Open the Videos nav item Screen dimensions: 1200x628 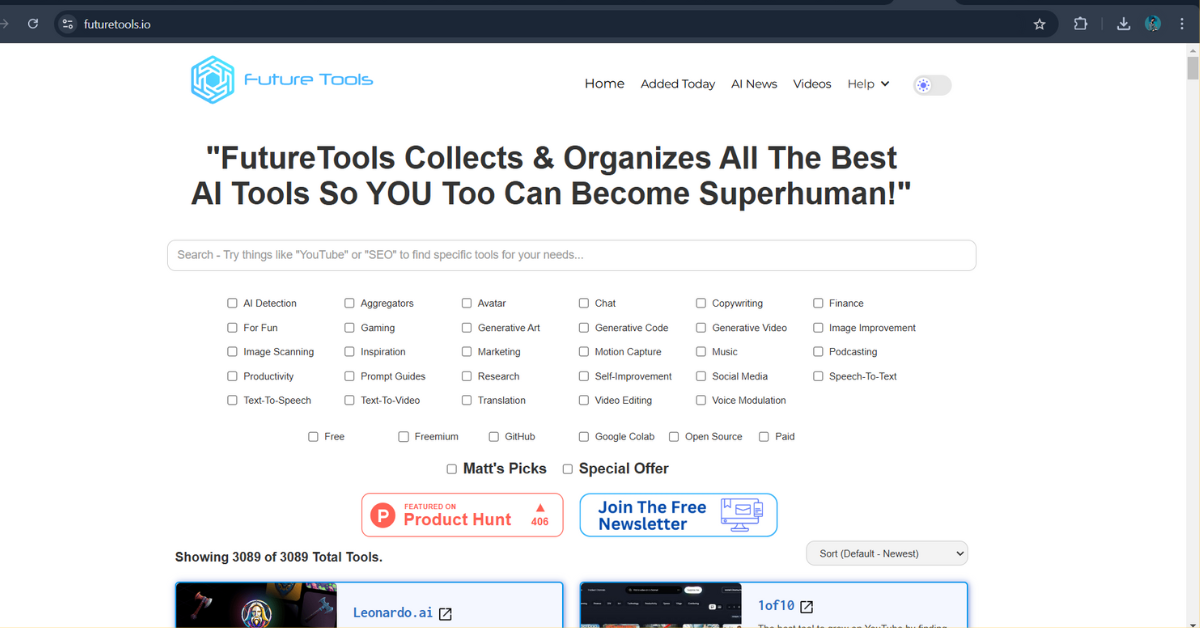tap(812, 84)
